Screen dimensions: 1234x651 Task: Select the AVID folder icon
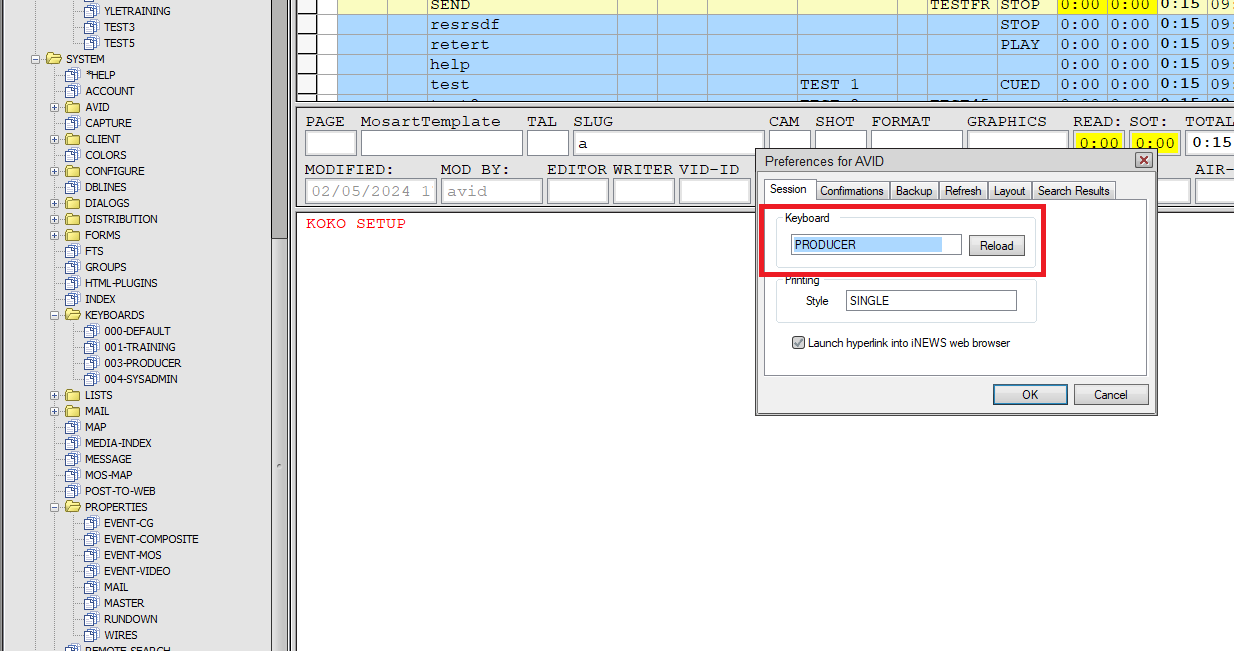tap(73, 107)
